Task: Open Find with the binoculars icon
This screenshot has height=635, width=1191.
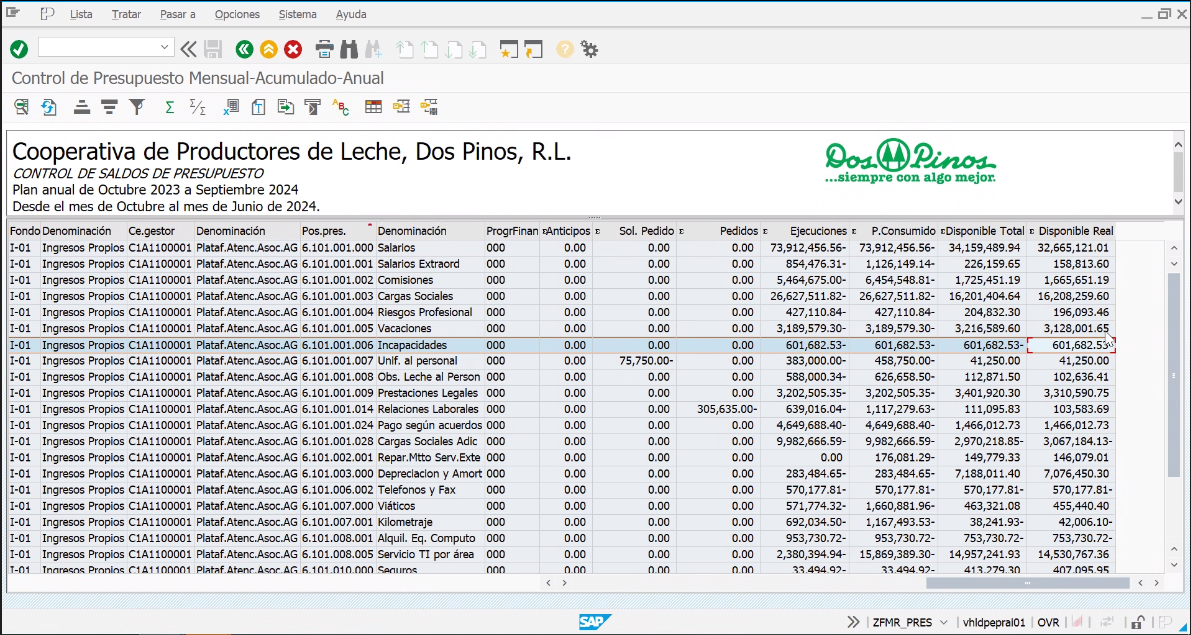Action: click(349, 49)
